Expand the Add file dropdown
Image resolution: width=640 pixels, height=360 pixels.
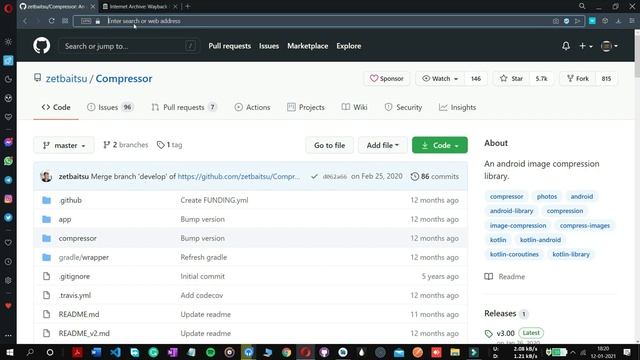(x=382, y=145)
